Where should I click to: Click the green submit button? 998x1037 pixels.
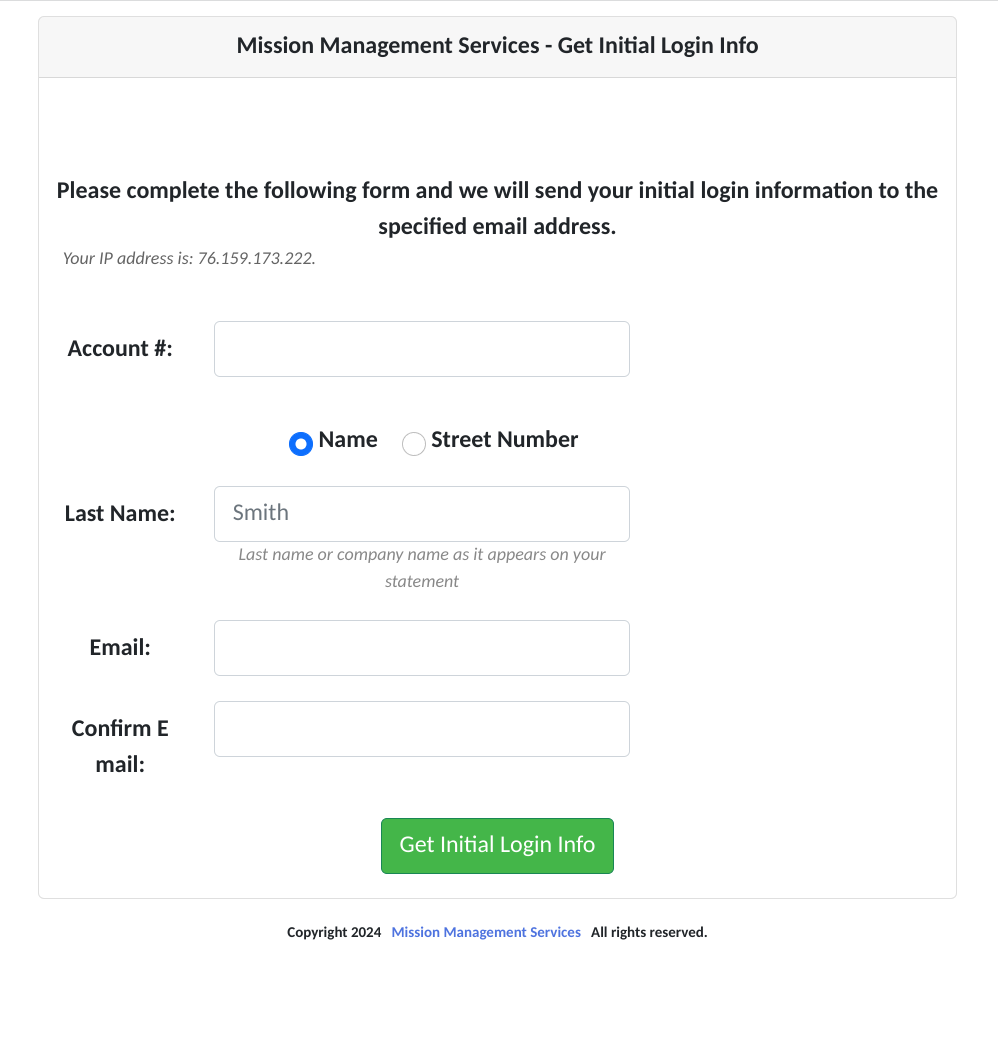click(497, 845)
